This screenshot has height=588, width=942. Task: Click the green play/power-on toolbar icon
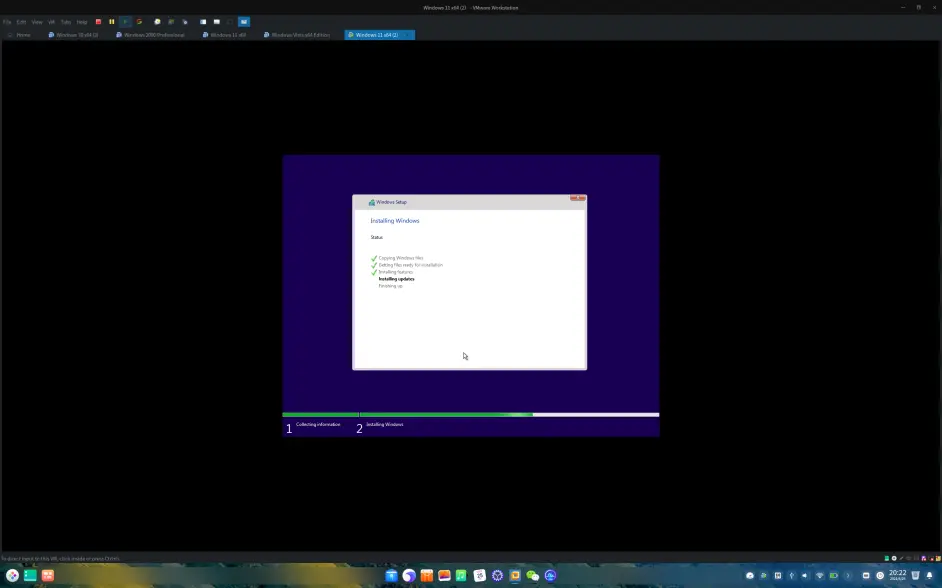click(125, 22)
